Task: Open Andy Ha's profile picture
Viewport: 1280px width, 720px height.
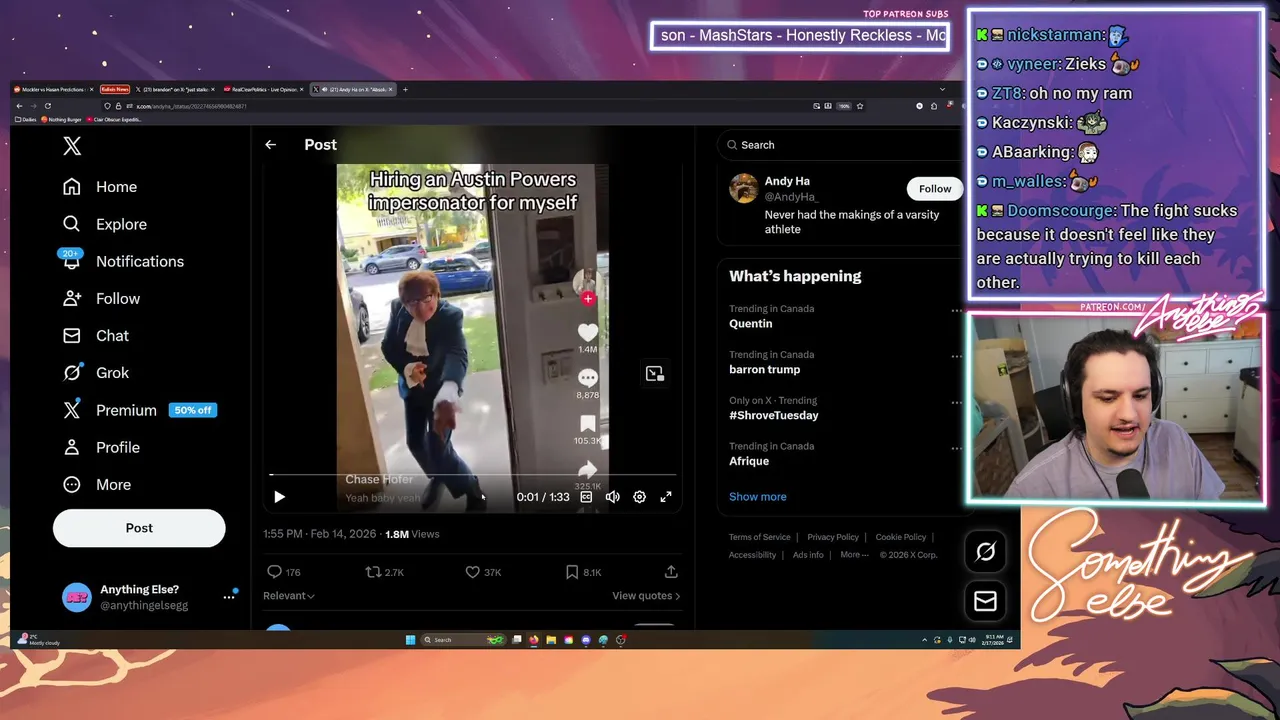Action: pyautogui.click(x=743, y=188)
